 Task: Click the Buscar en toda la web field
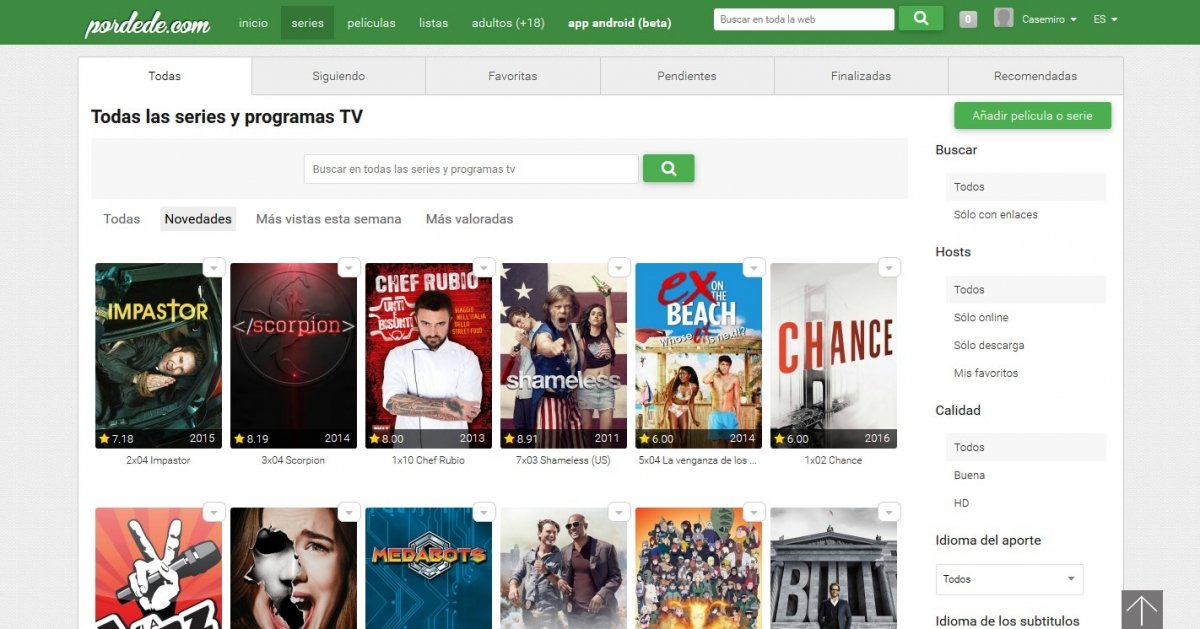point(804,19)
